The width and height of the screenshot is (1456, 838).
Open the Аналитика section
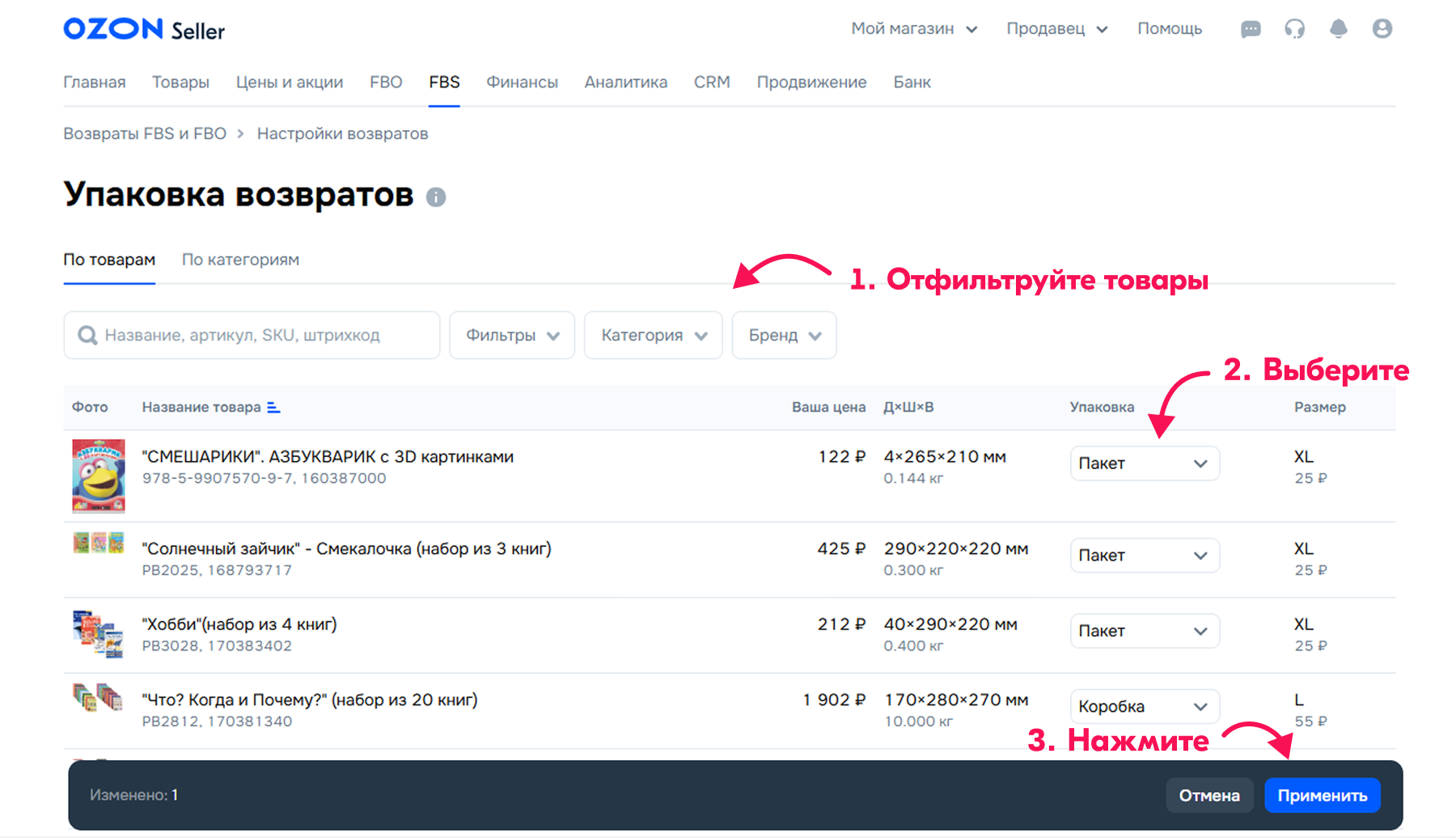(626, 83)
